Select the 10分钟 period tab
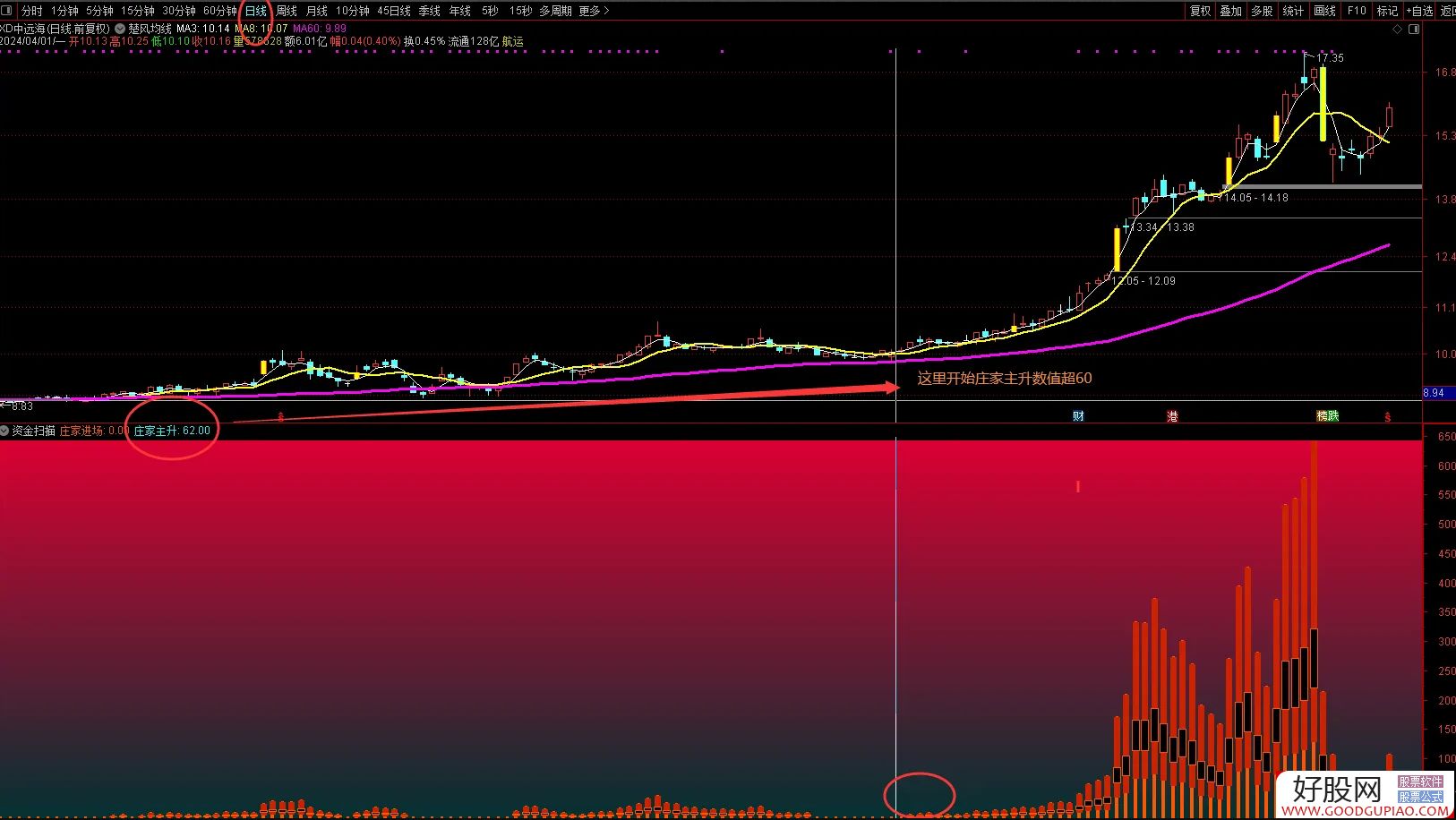 point(353,11)
